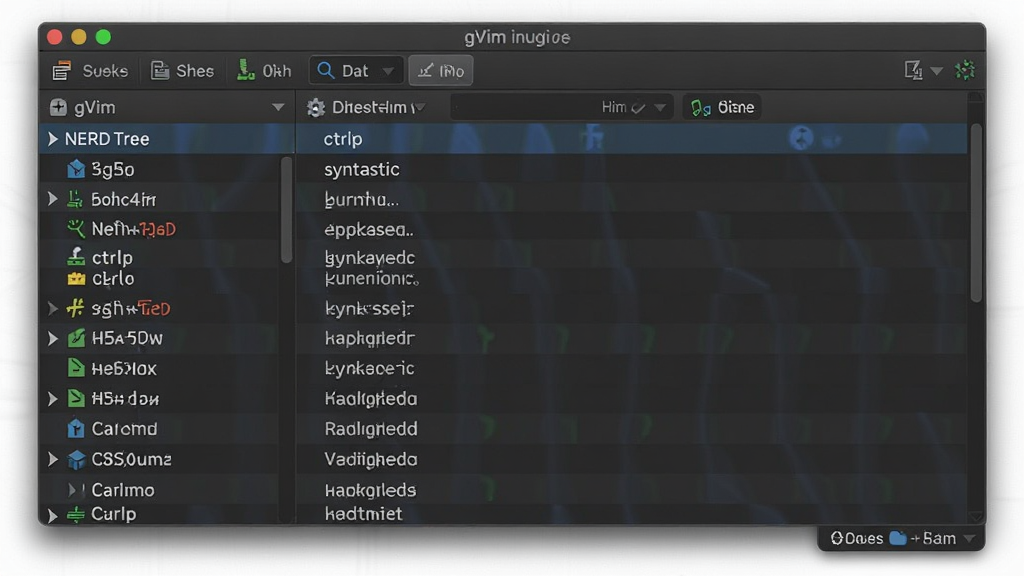The image size is (1024, 576).
Task: Open the Dat dropdown arrow
Action: click(x=388, y=71)
